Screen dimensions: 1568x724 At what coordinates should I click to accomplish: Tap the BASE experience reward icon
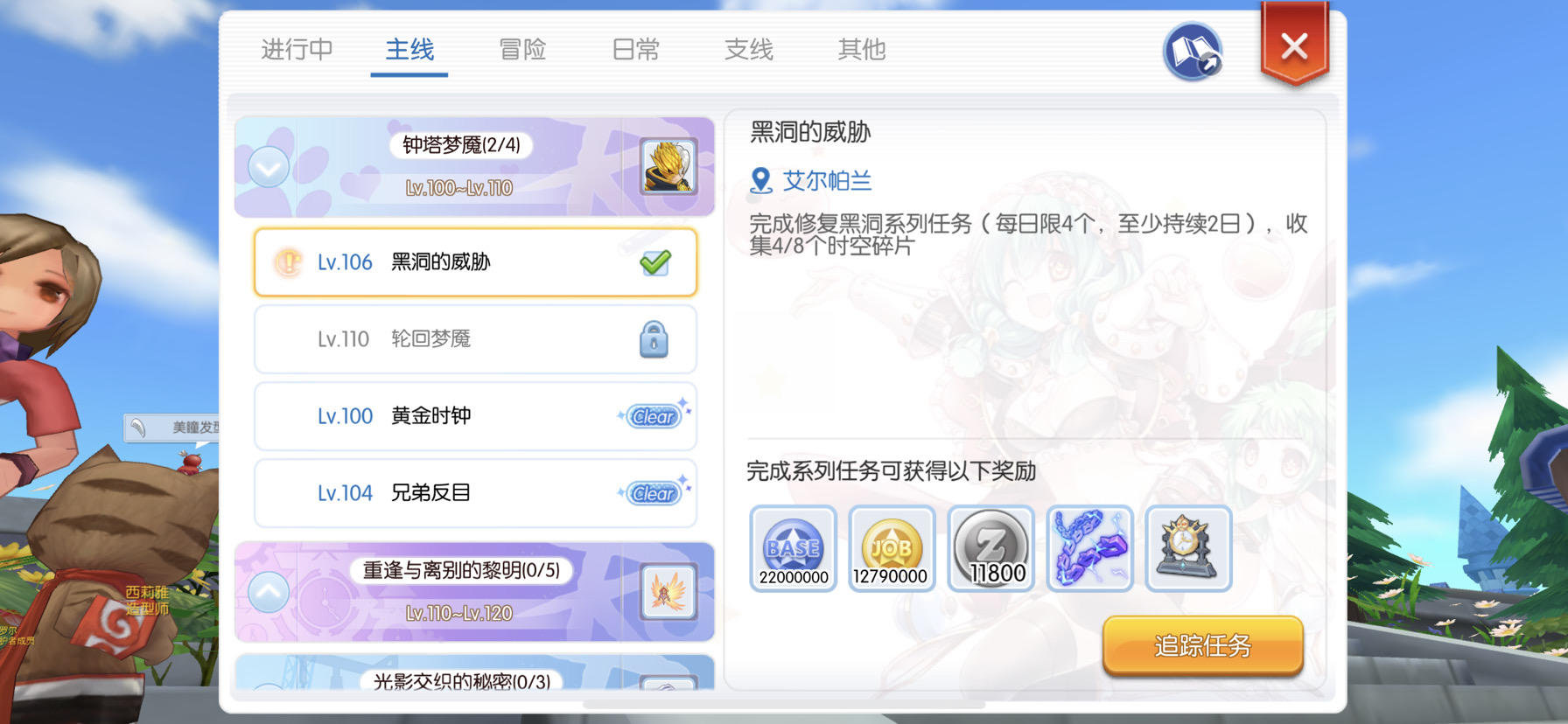[793, 548]
